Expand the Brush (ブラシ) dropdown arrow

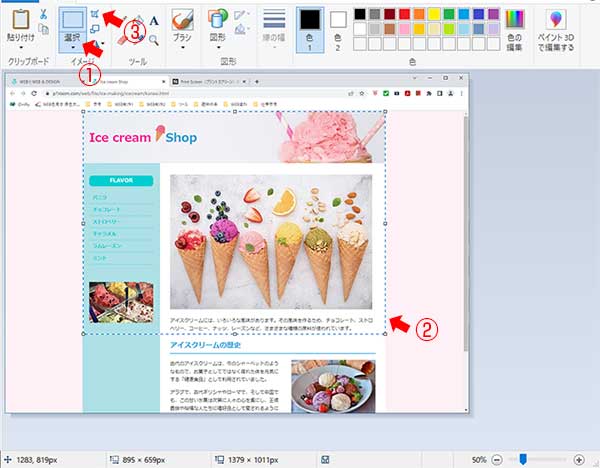182,46
